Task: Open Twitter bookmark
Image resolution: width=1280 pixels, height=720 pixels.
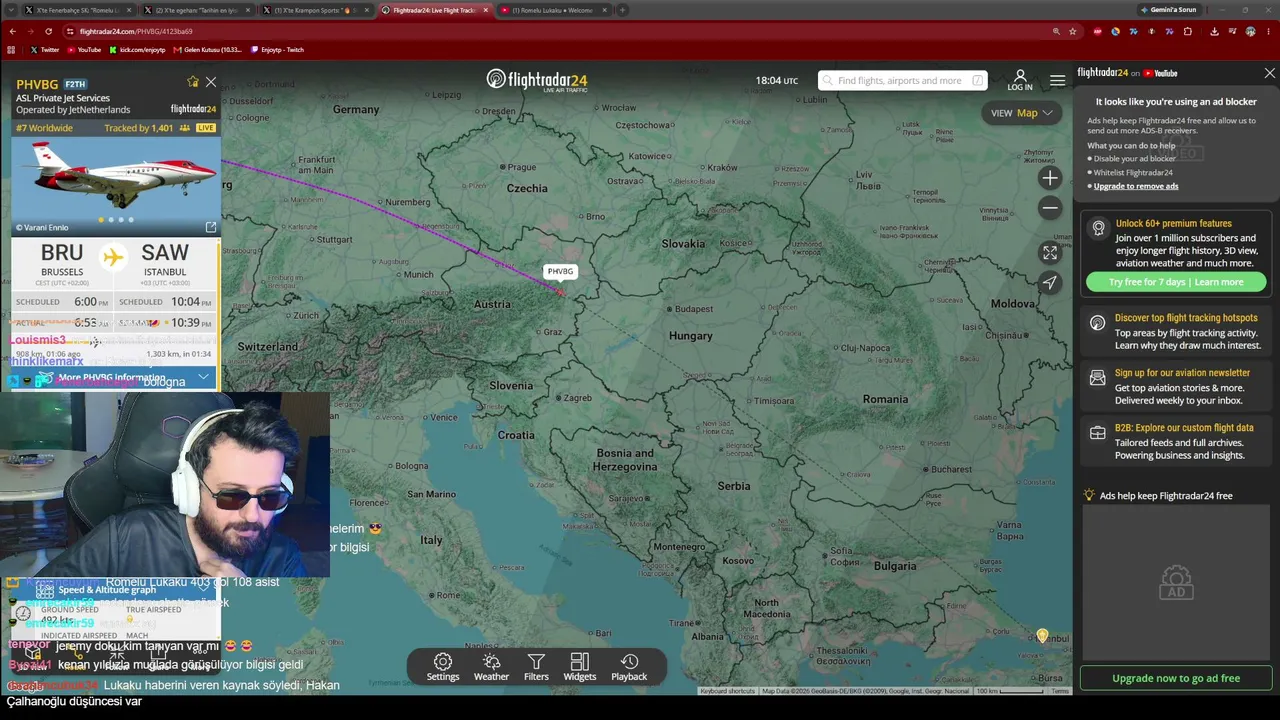Action: coord(45,49)
